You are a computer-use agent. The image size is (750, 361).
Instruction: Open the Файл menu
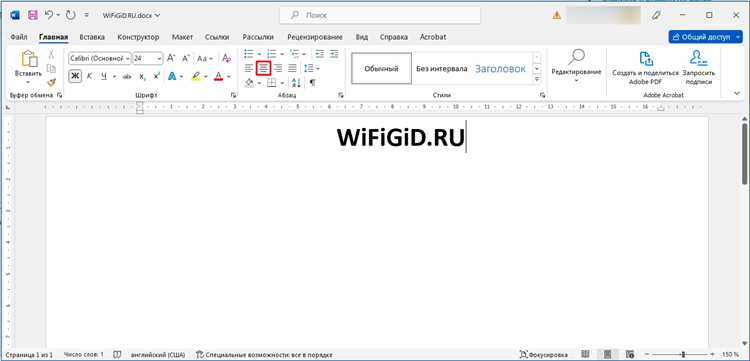pos(19,37)
